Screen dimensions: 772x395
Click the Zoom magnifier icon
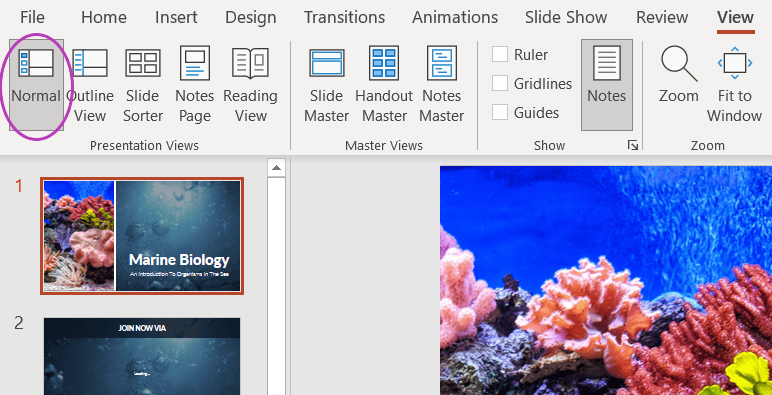(679, 64)
